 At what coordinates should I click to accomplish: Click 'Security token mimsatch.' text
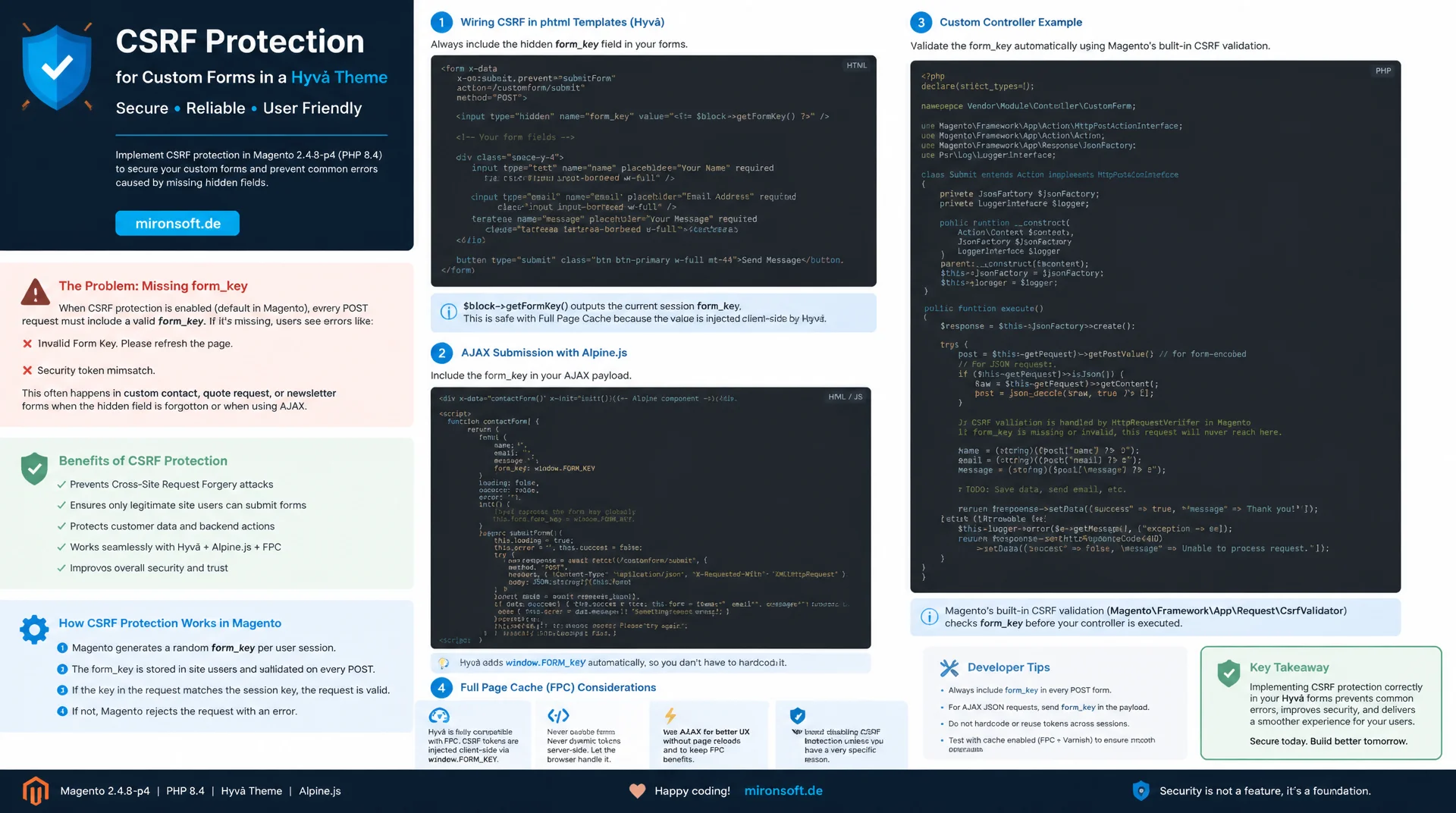click(x=96, y=370)
